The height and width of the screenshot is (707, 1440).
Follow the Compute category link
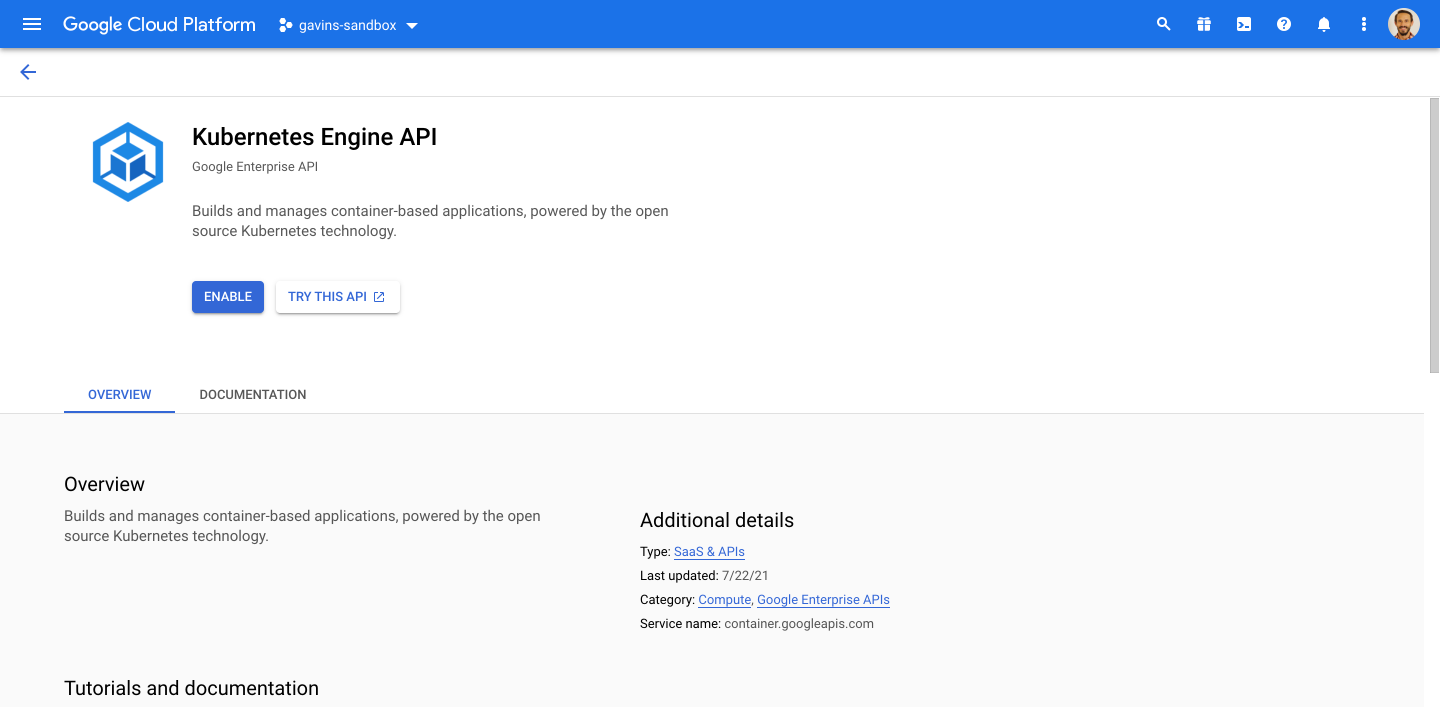[724, 600]
